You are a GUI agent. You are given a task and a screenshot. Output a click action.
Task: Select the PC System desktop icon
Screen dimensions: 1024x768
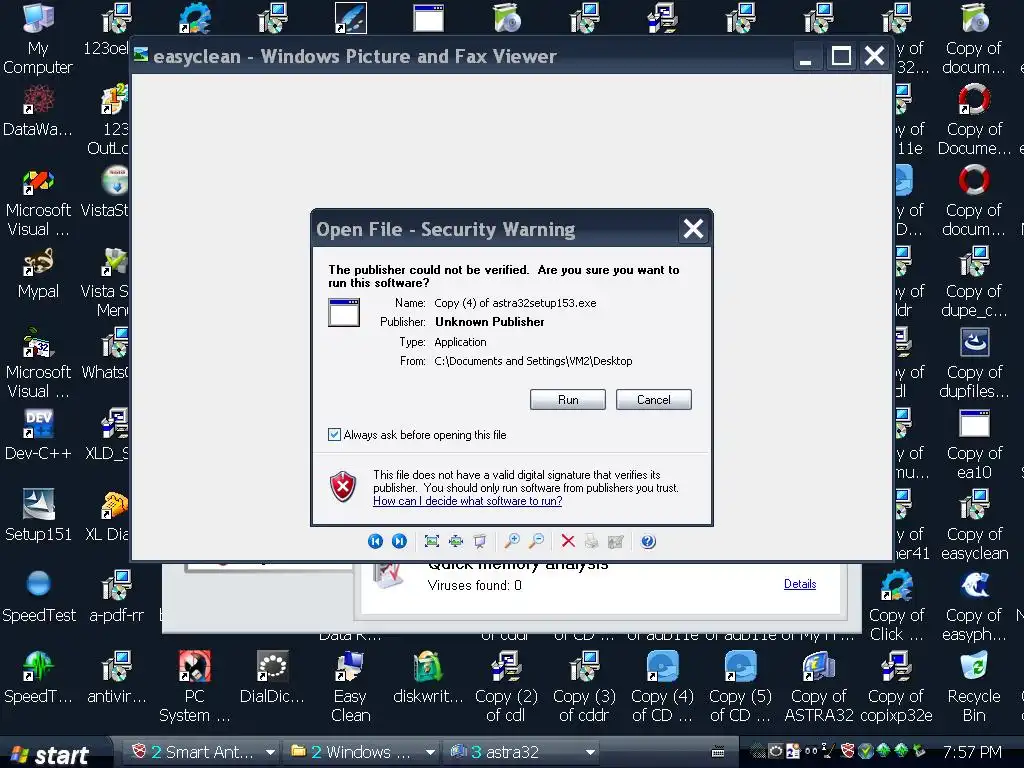pyautogui.click(x=195, y=687)
